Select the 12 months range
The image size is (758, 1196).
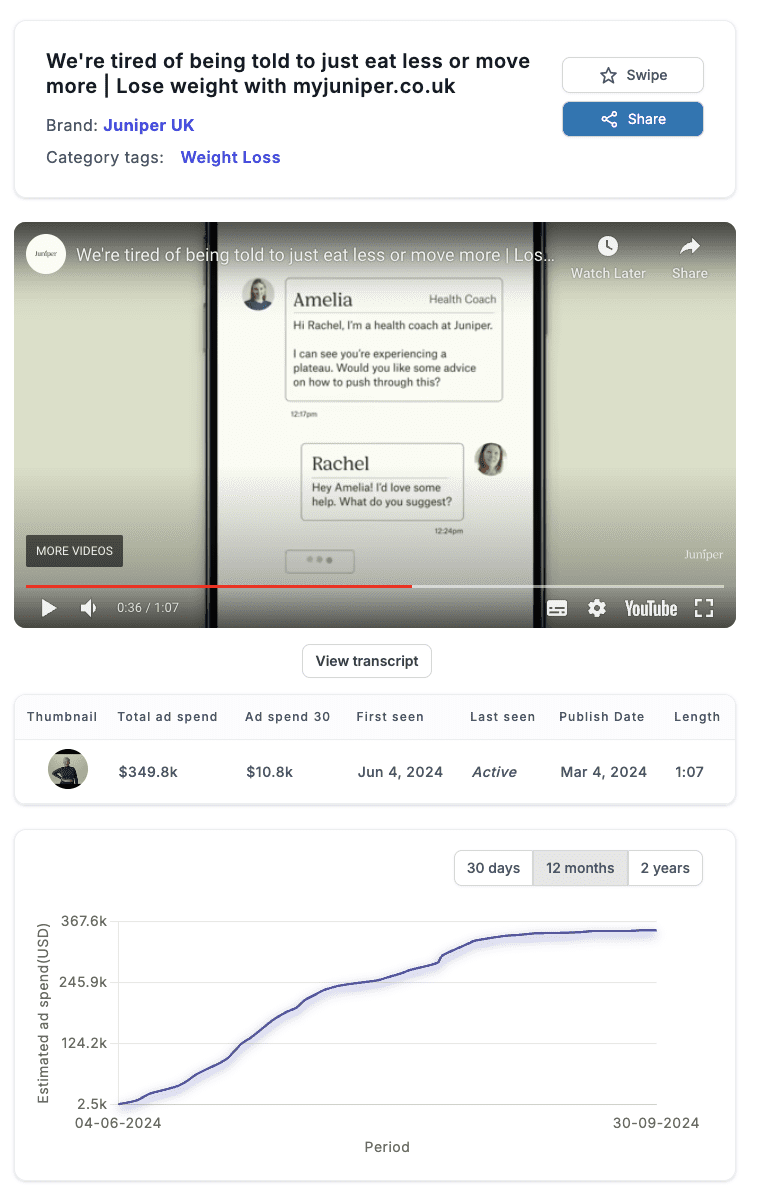[x=580, y=868]
